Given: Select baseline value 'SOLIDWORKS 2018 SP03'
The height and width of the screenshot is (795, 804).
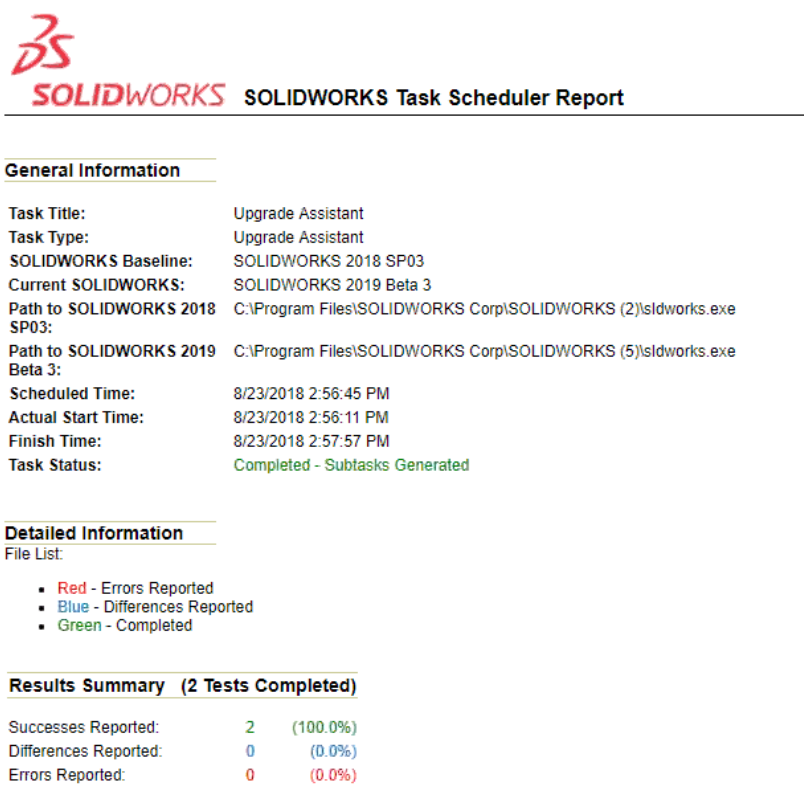Looking at the screenshot, I should [x=329, y=261].
